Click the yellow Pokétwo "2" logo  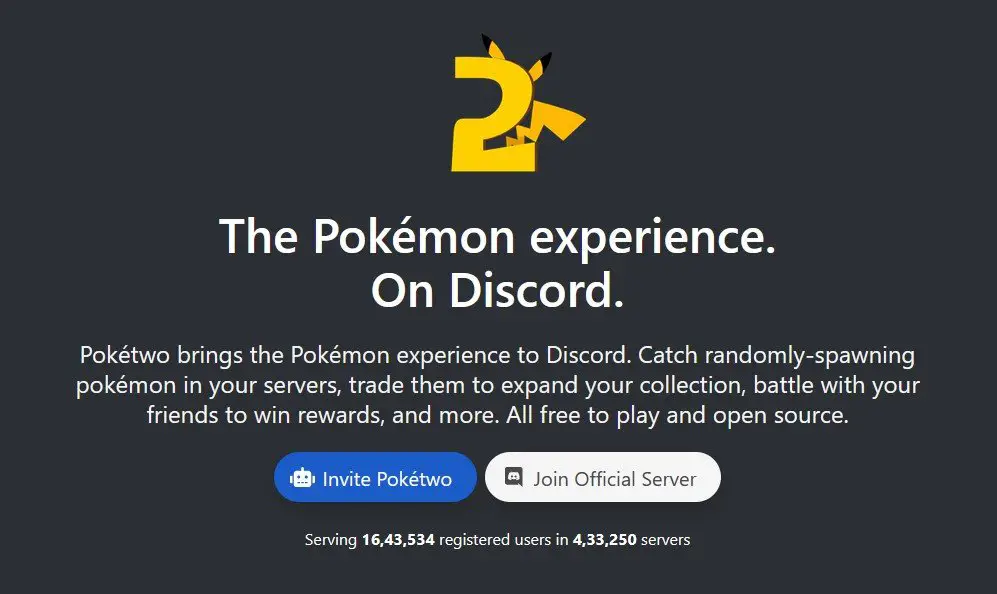tap(516, 103)
